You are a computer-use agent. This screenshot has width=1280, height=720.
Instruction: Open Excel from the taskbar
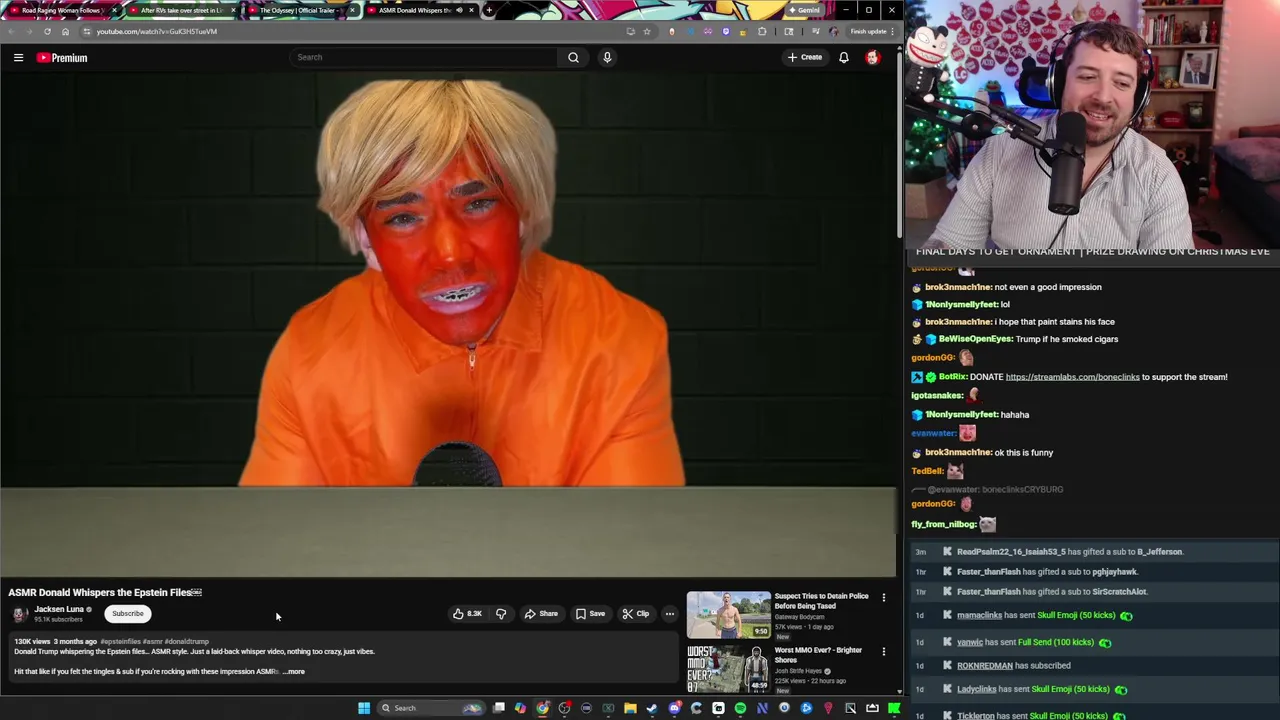(x=608, y=708)
